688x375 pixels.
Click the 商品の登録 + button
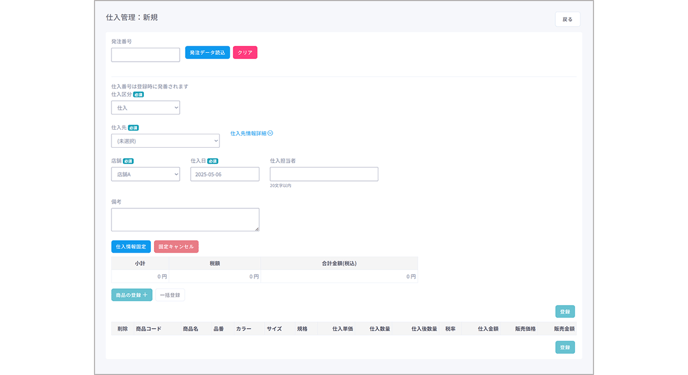tap(132, 295)
